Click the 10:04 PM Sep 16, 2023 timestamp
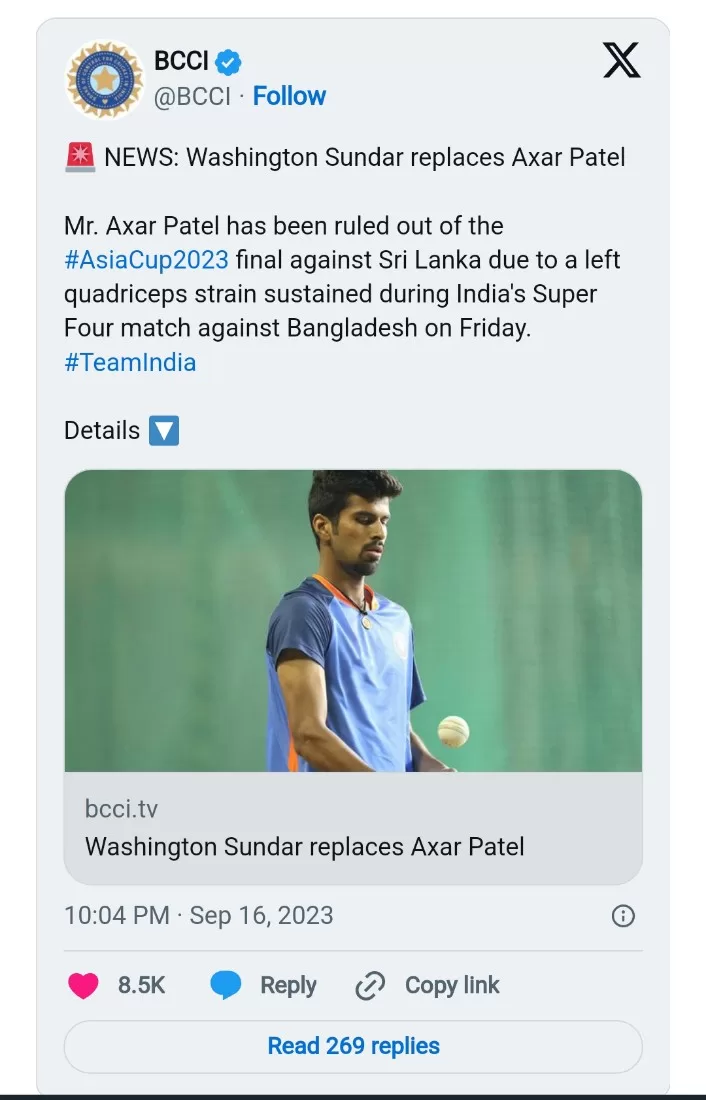Viewport: 706px width, 1100px height. pyautogui.click(x=199, y=916)
